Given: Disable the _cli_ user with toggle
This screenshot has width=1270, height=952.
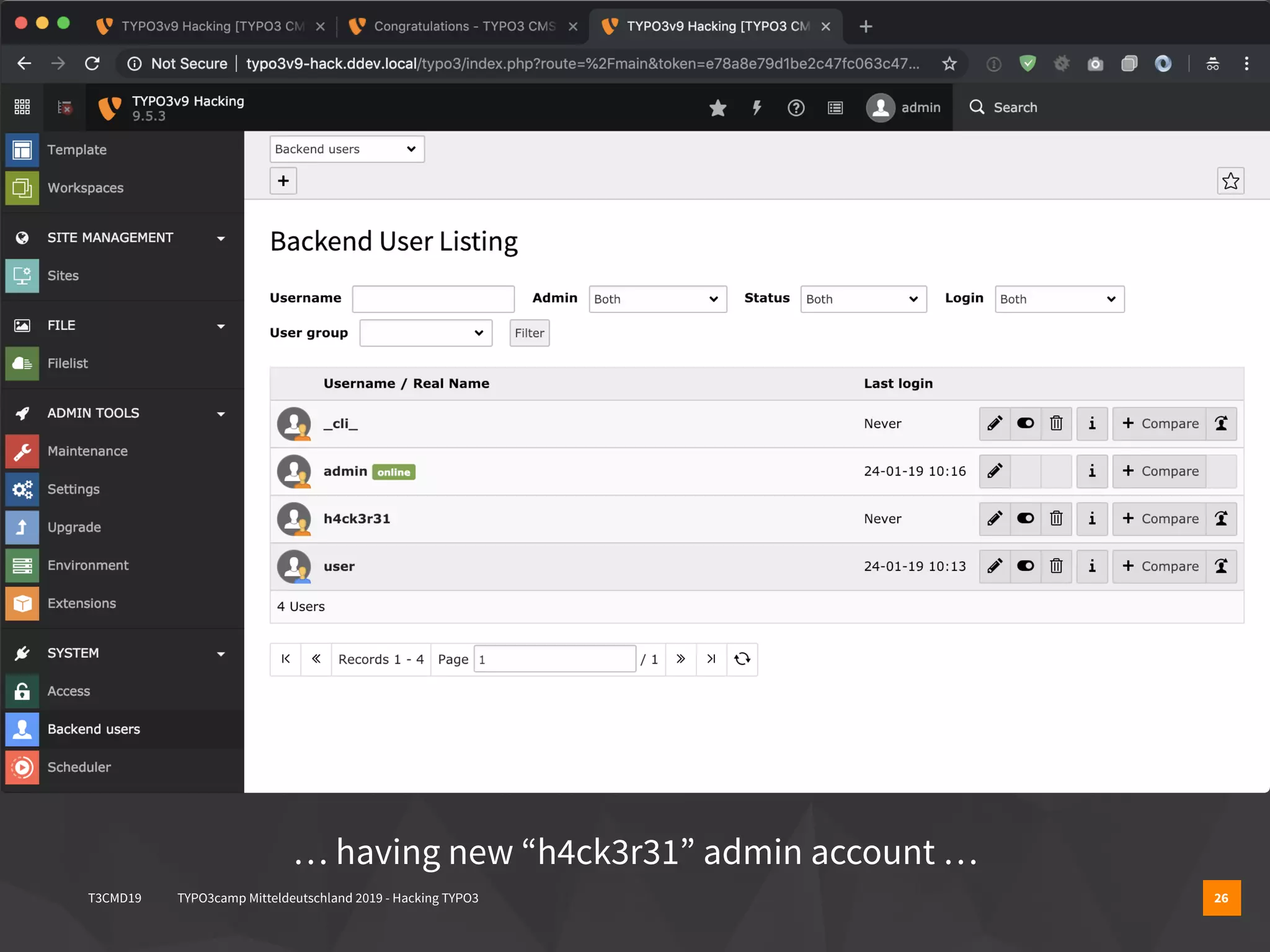Looking at the screenshot, I should [1026, 424].
